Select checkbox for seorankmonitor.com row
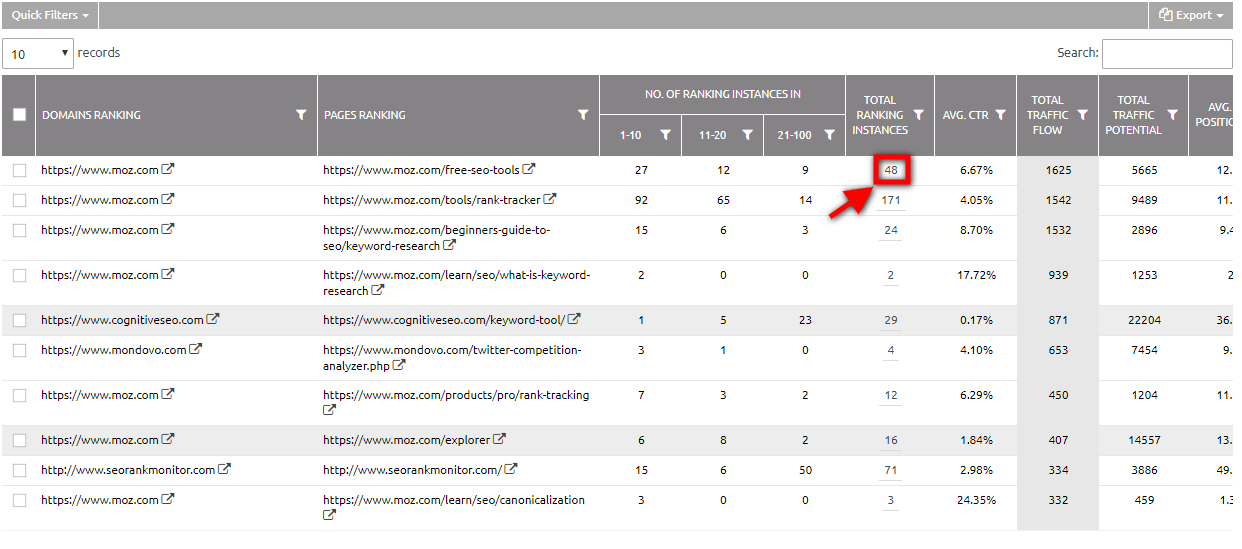1242x549 pixels. coord(19,471)
